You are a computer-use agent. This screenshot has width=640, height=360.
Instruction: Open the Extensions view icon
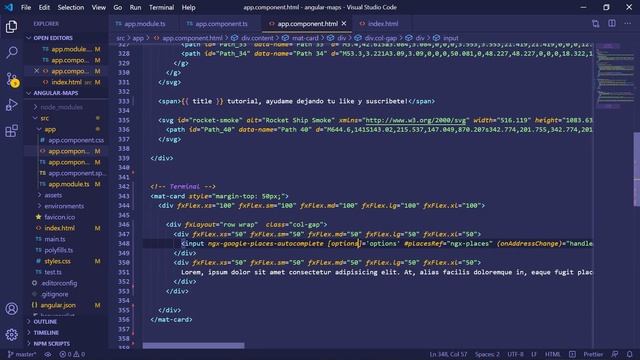[11, 131]
